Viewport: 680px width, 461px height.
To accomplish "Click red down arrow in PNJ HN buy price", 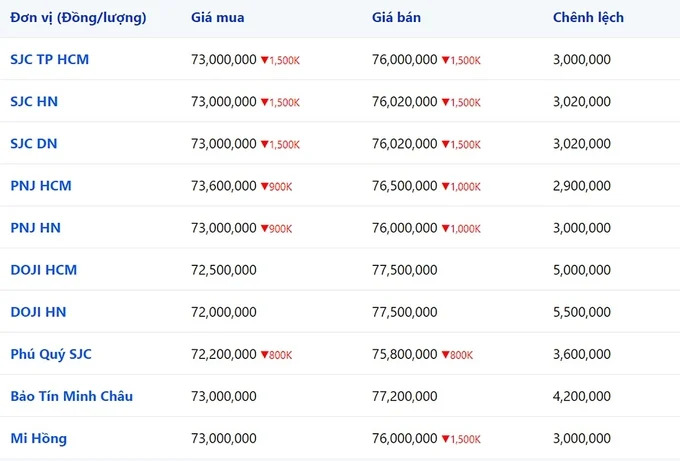I will (265, 228).
